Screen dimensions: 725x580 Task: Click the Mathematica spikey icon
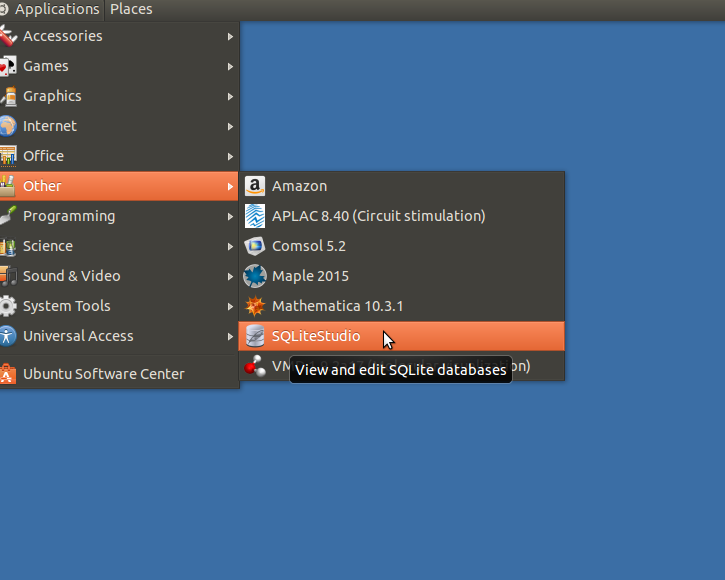click(x=255, y=306)
